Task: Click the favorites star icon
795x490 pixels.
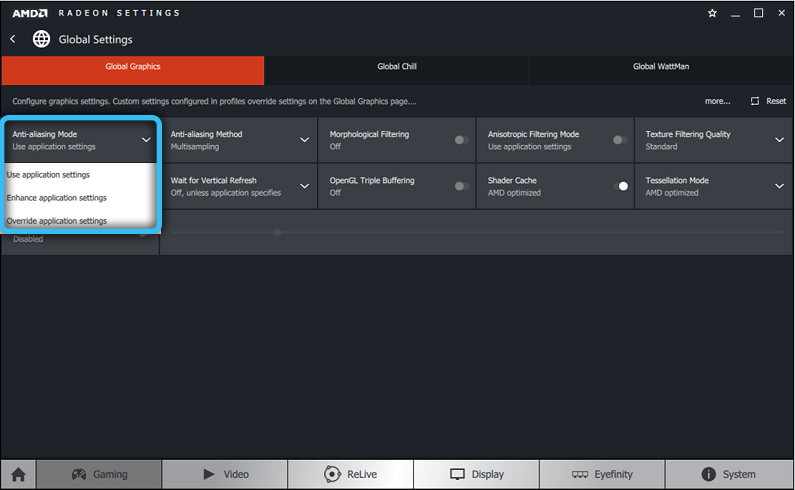Action: tap(712, 13)
